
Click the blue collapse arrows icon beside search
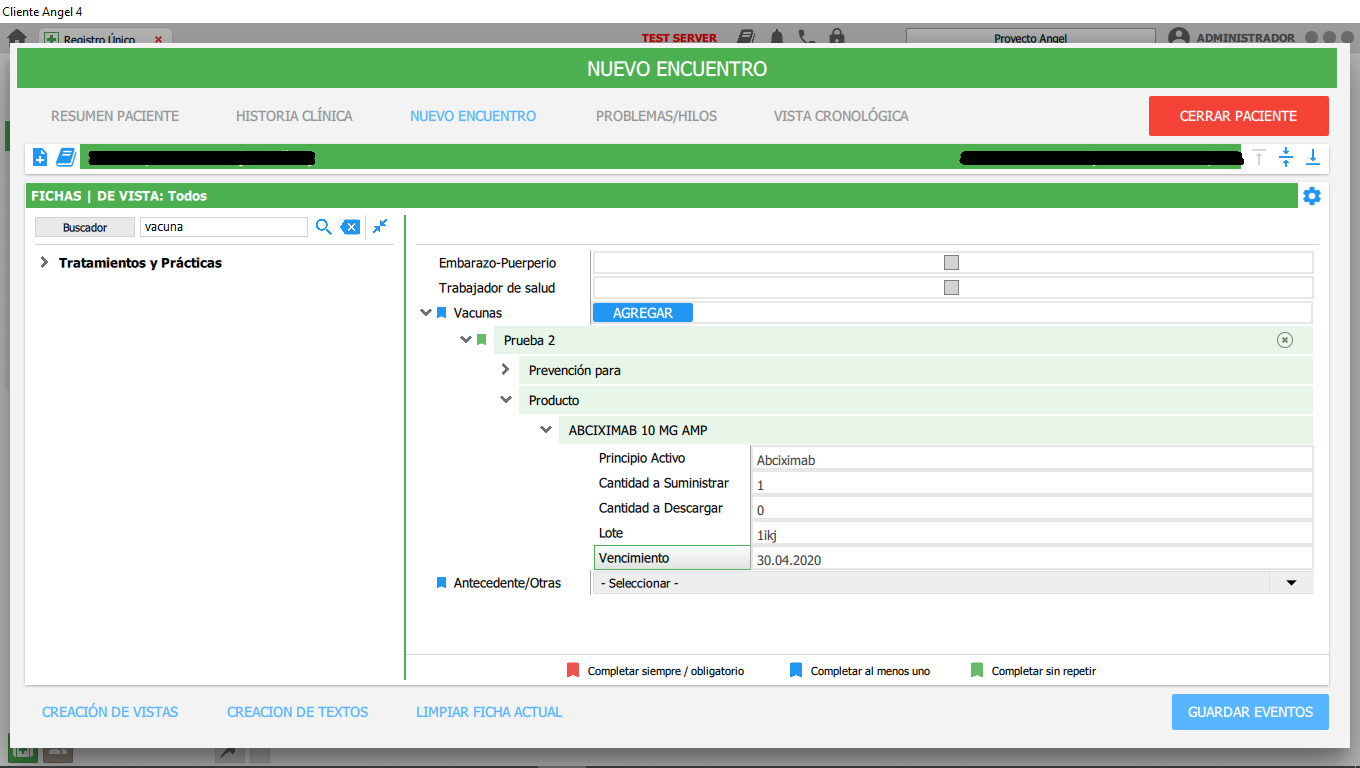380,227
